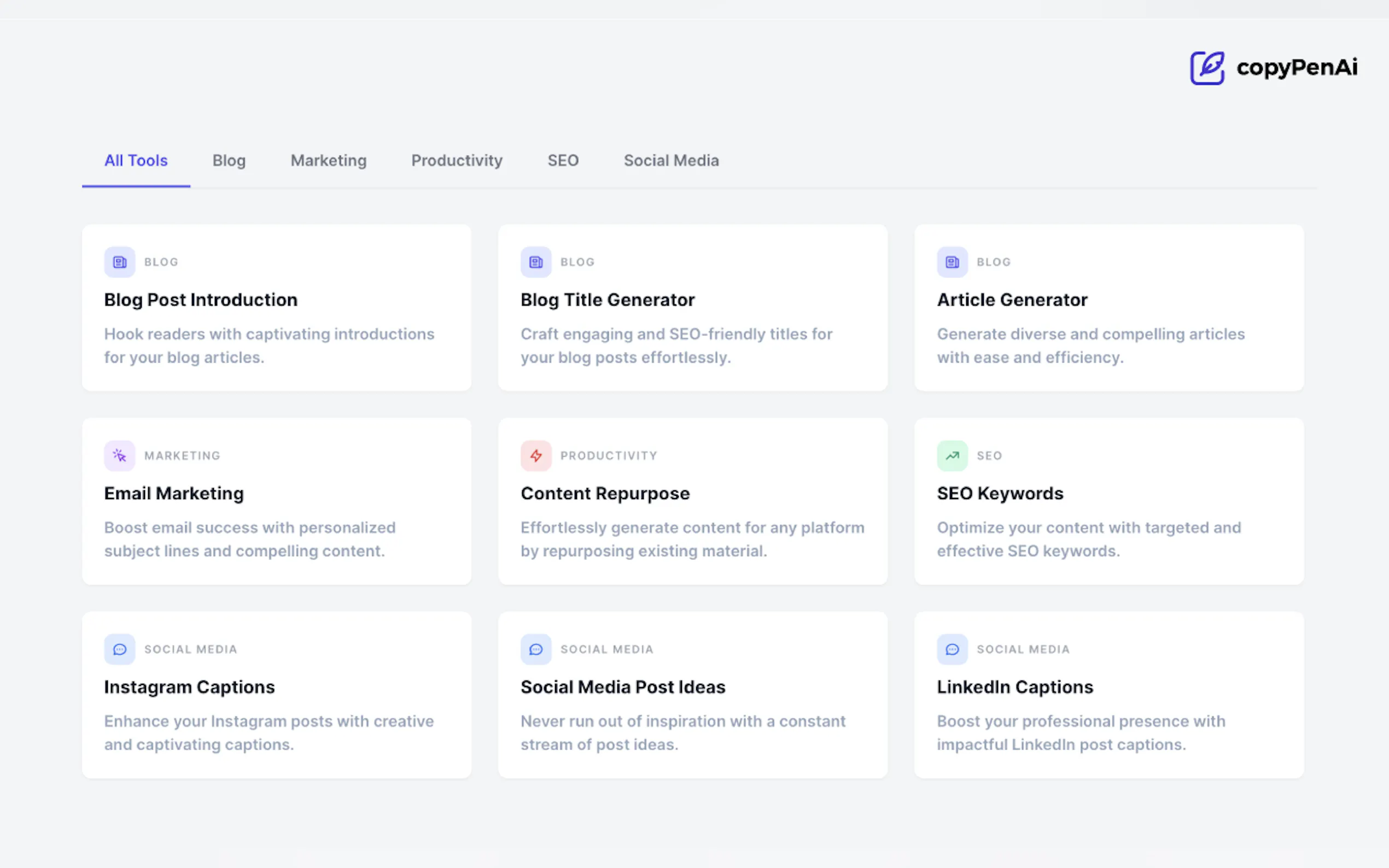The image size is (1389, 868).
Task: Open the Productivity tab
Action: tap(457, 161)
